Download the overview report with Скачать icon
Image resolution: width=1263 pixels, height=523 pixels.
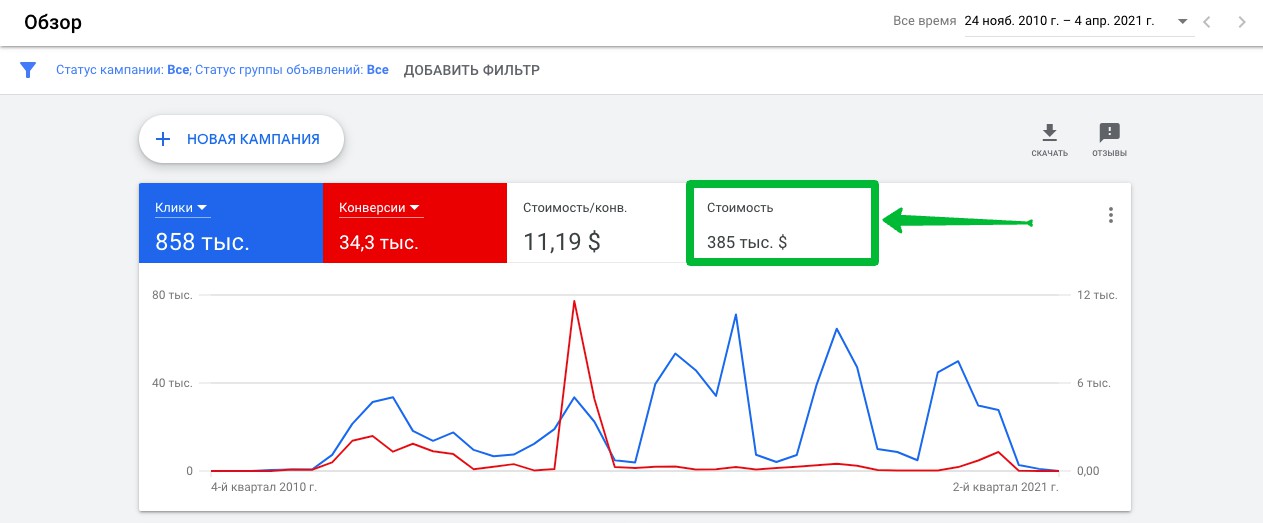pyautogui.click(x=1049, y=140)
